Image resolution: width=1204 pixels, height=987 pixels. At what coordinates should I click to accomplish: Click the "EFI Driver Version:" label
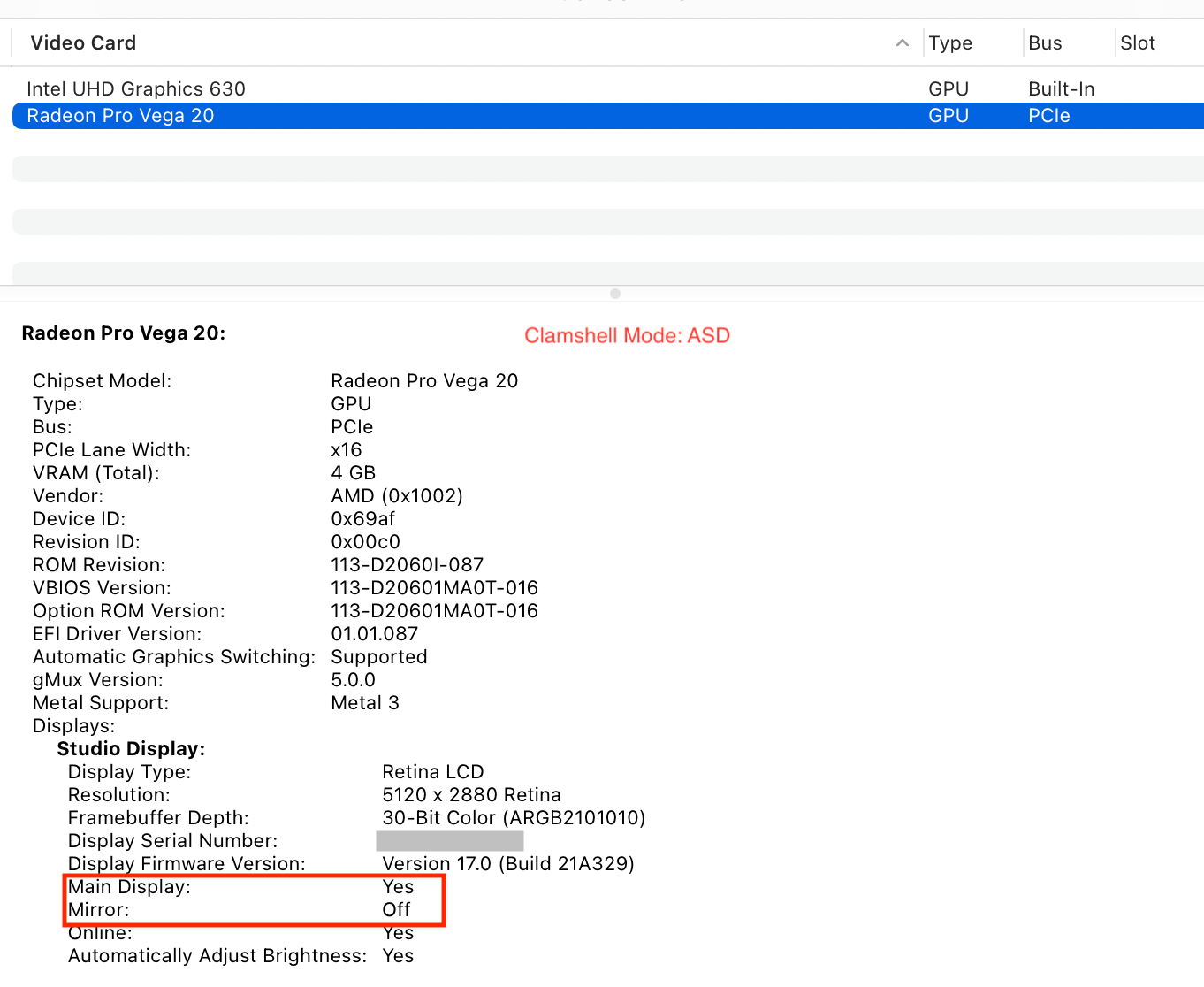117,634
